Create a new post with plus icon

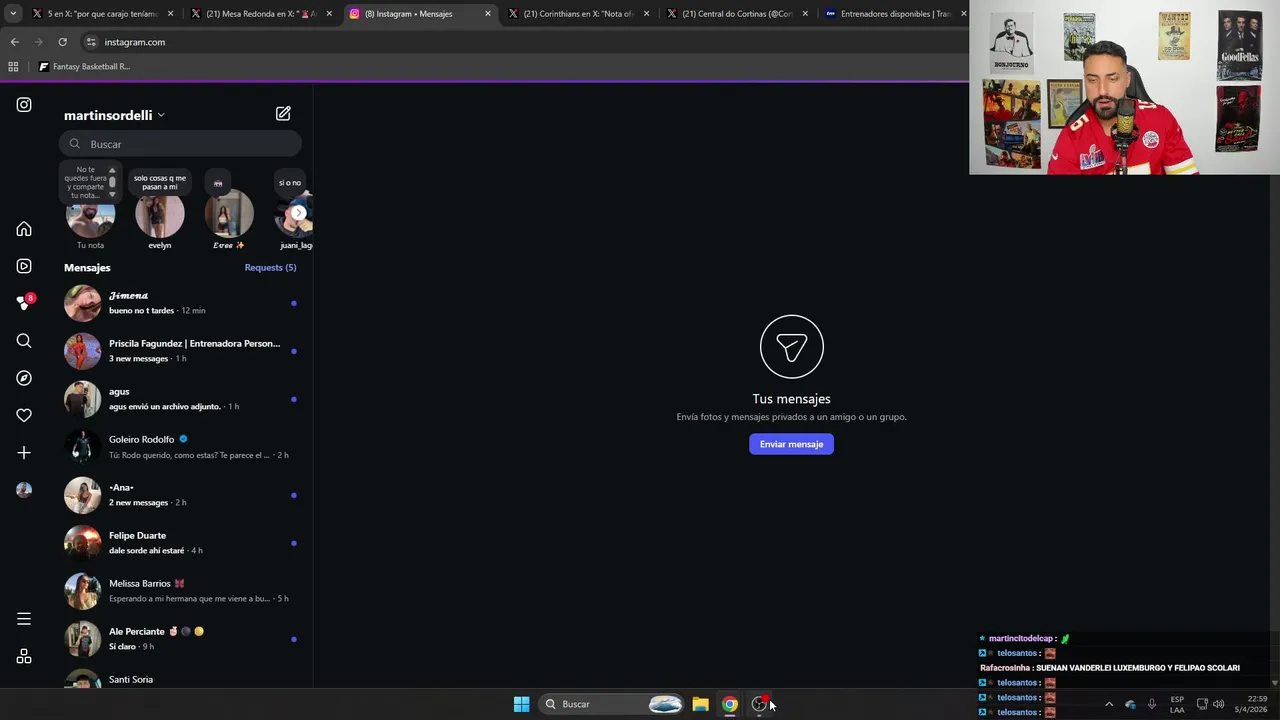pyautogui.click(x=24, y=453)
